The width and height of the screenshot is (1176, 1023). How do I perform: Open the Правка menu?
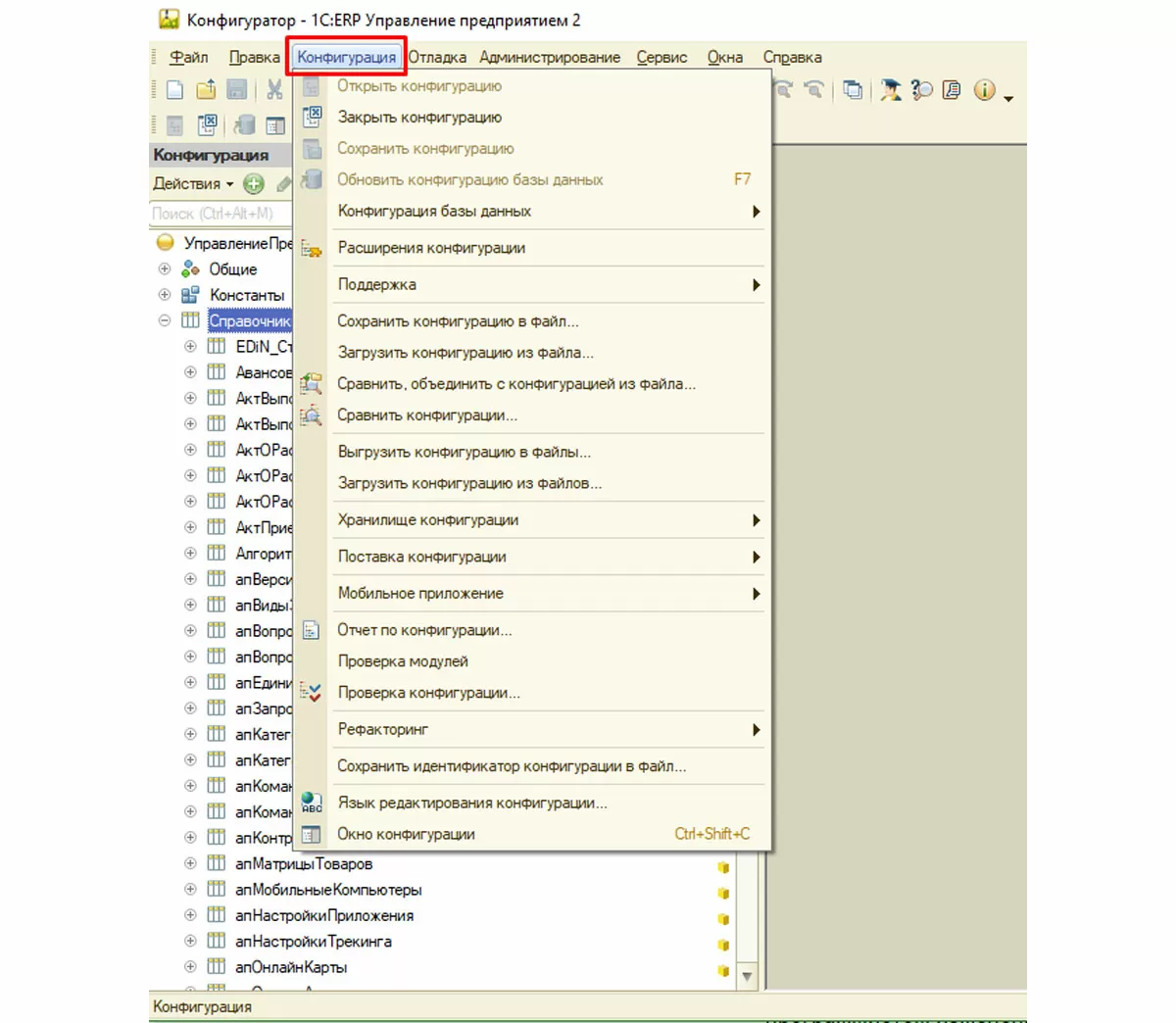pos(254,57)
